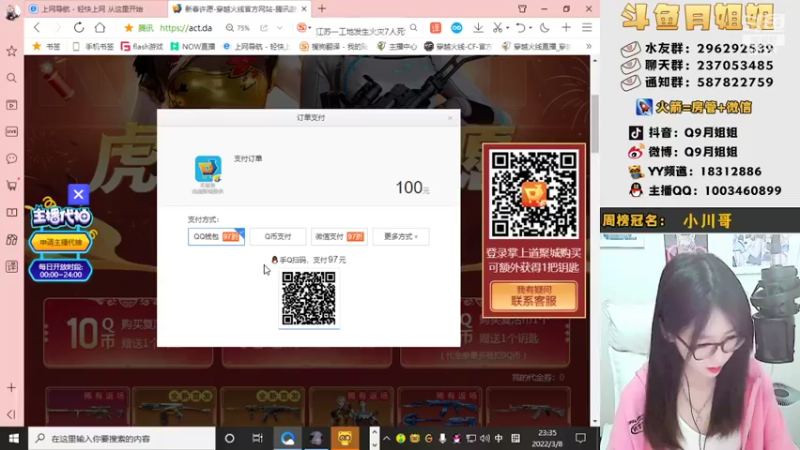Open the 主播中心 bookmark
Screen dimensions: 800x450
[x=396, y=46]
